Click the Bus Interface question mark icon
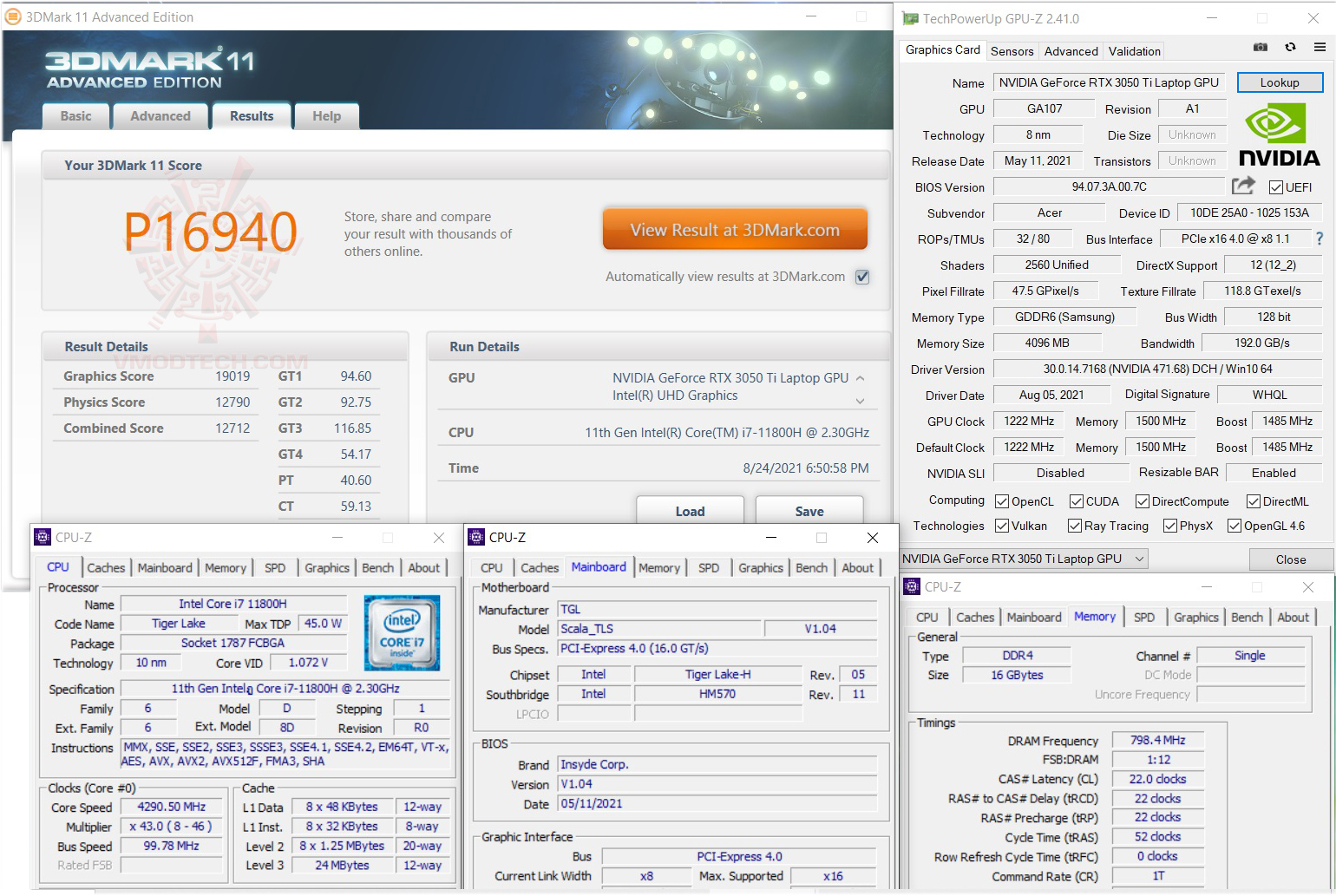 click(1320, 239)
